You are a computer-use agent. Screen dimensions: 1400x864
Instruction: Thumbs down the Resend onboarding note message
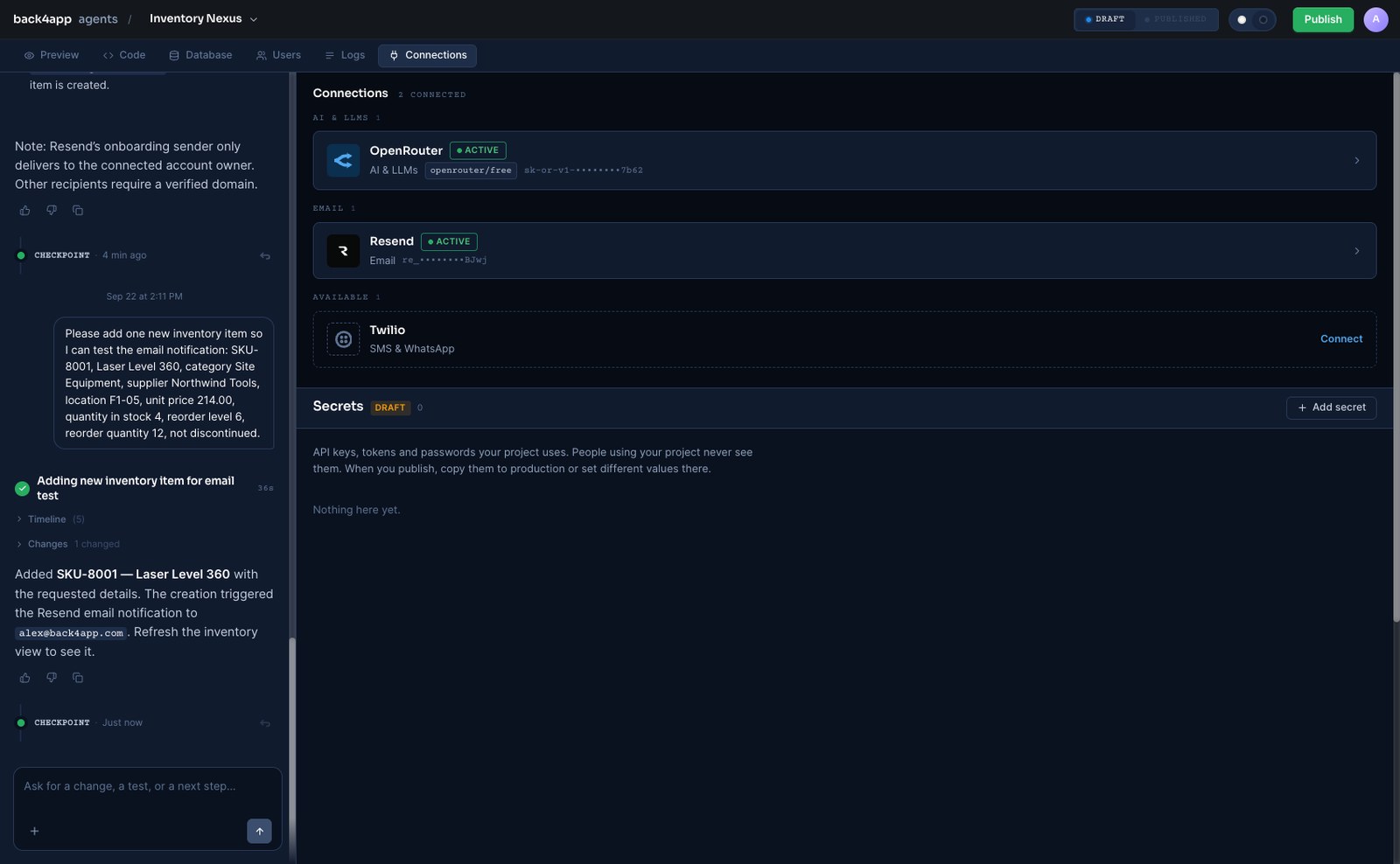click(x=52, y=211)
